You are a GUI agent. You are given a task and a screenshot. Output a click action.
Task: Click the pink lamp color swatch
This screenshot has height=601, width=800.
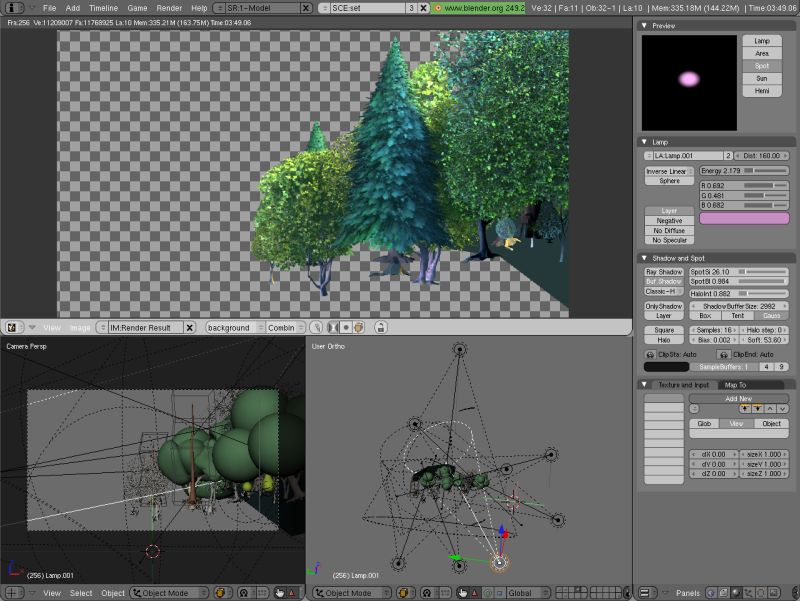click(x=743, y=217)
